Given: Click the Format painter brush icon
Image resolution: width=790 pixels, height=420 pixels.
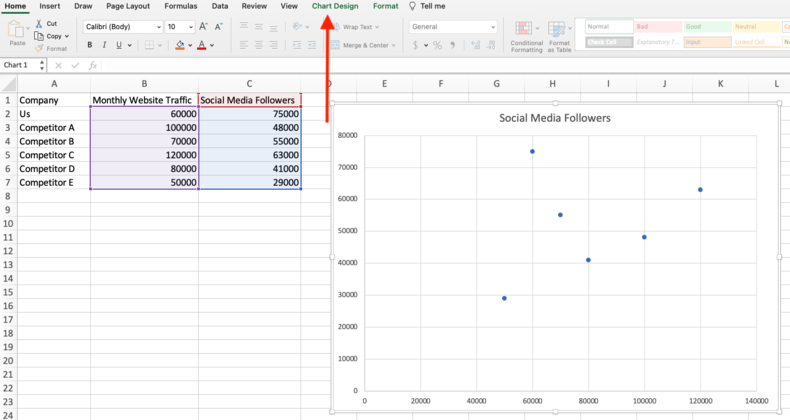Looking at the screenshot, I should pos(39,48).
